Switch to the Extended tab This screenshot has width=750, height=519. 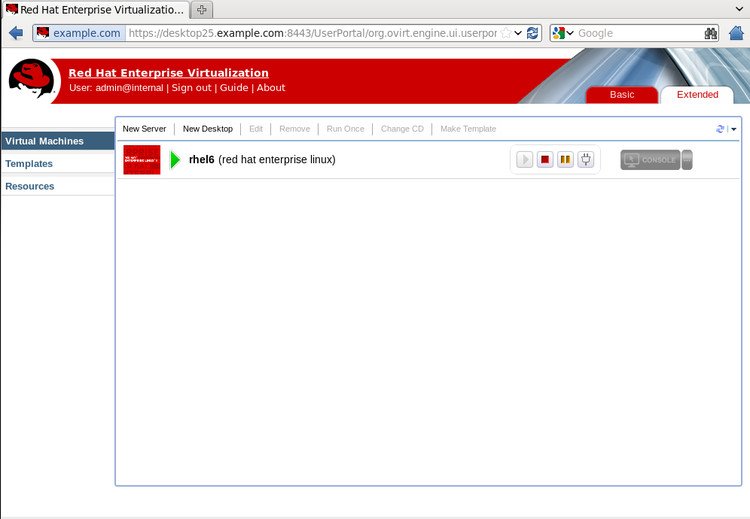pyautogui.click(x=697, y=95)
